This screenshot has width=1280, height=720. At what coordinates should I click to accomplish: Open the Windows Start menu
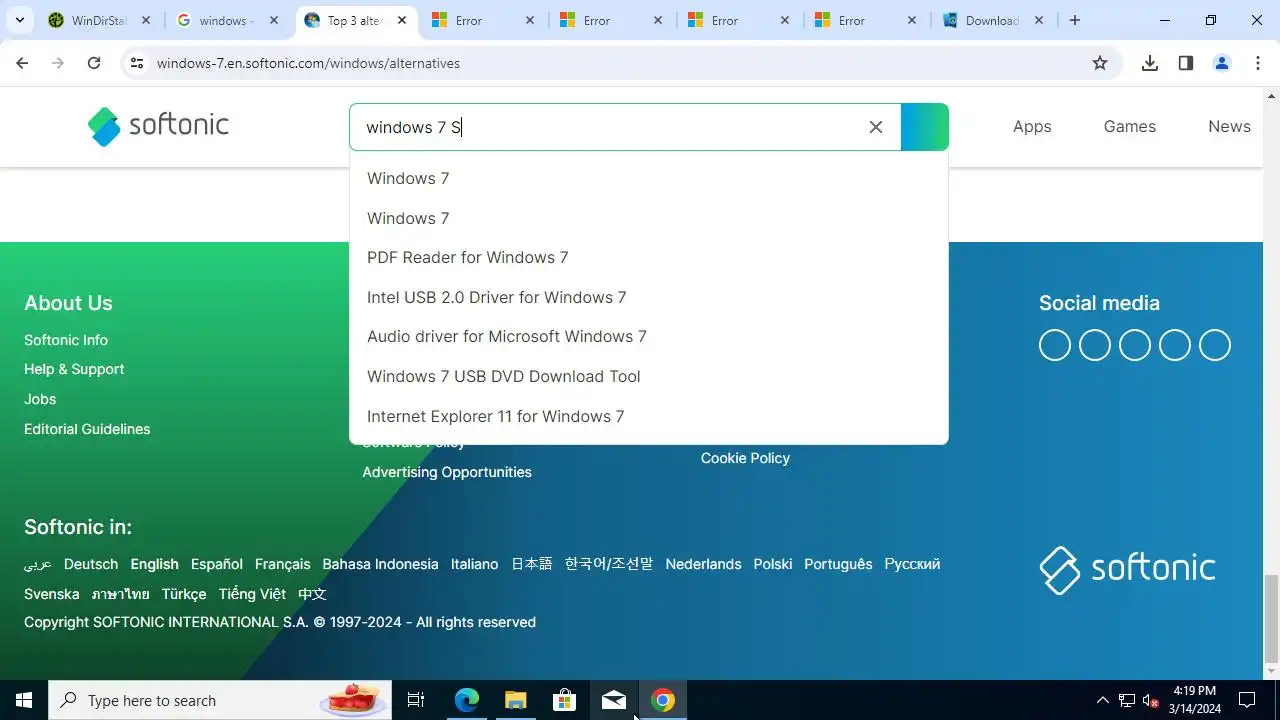point(24,700)
